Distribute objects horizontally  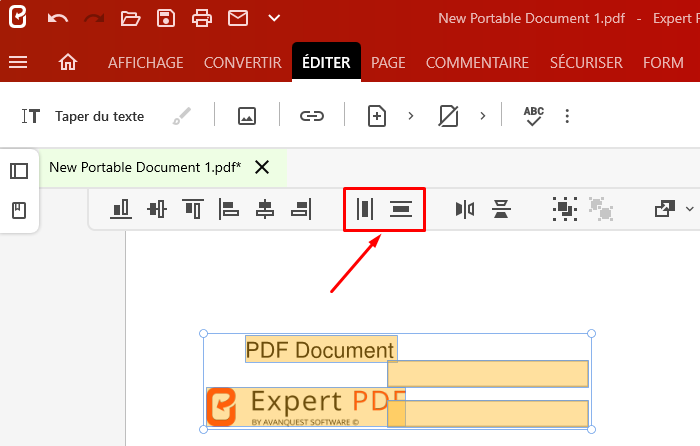click(x=365, y=209)
